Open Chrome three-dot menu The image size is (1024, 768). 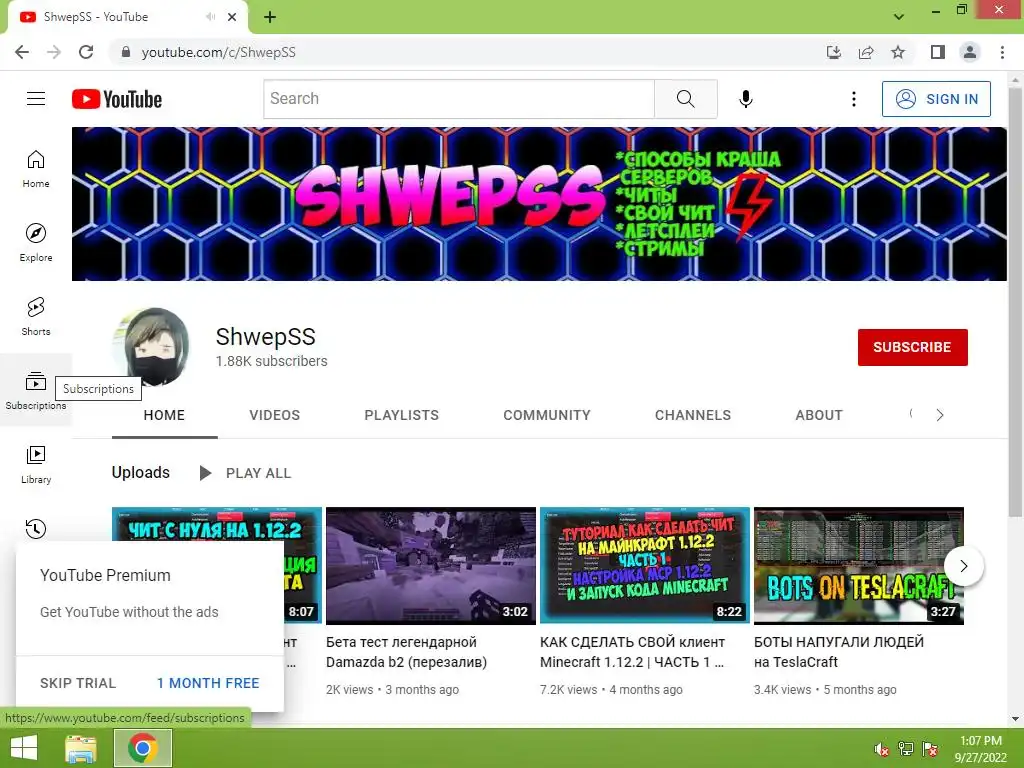pos(1002,52)
